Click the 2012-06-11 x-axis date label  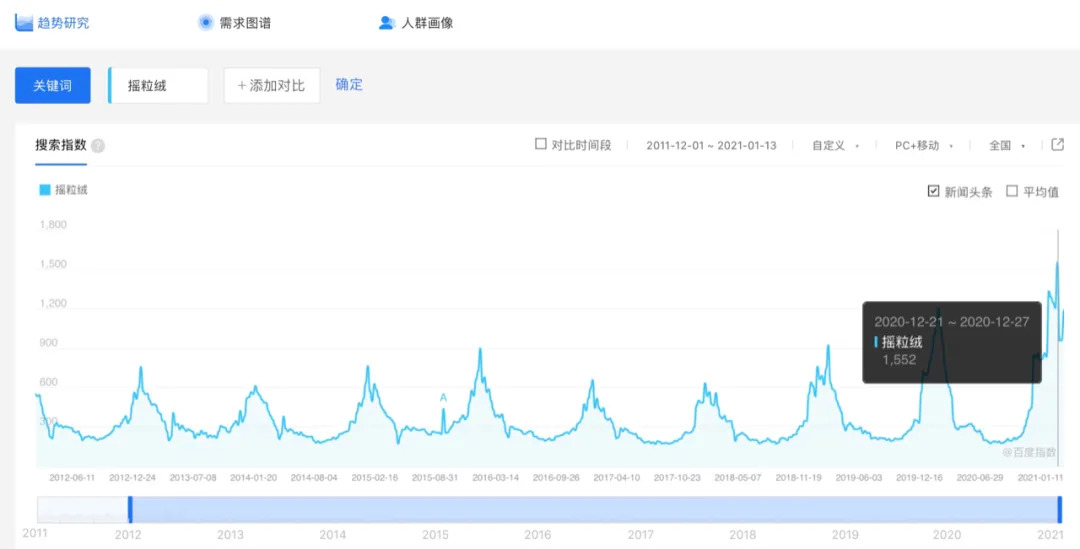[72, 477]
